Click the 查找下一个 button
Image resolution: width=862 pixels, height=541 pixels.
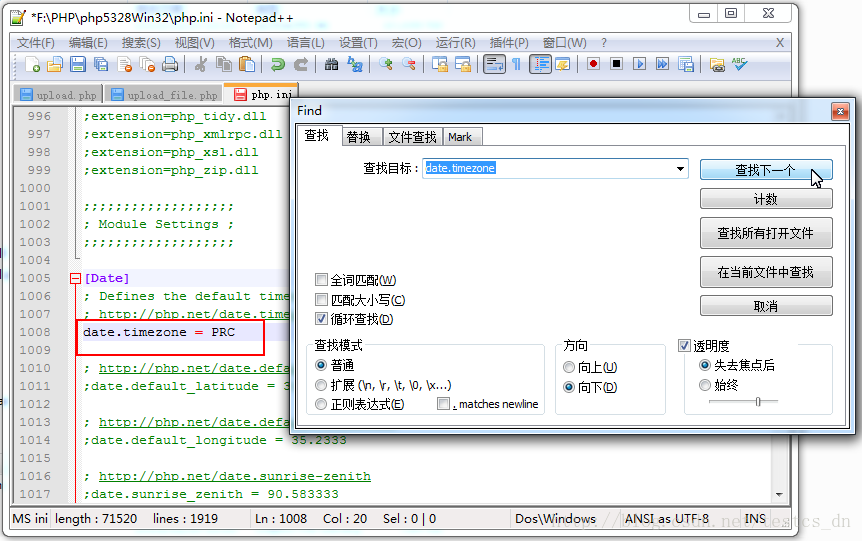pyautogui.click(x=766, y=170)
